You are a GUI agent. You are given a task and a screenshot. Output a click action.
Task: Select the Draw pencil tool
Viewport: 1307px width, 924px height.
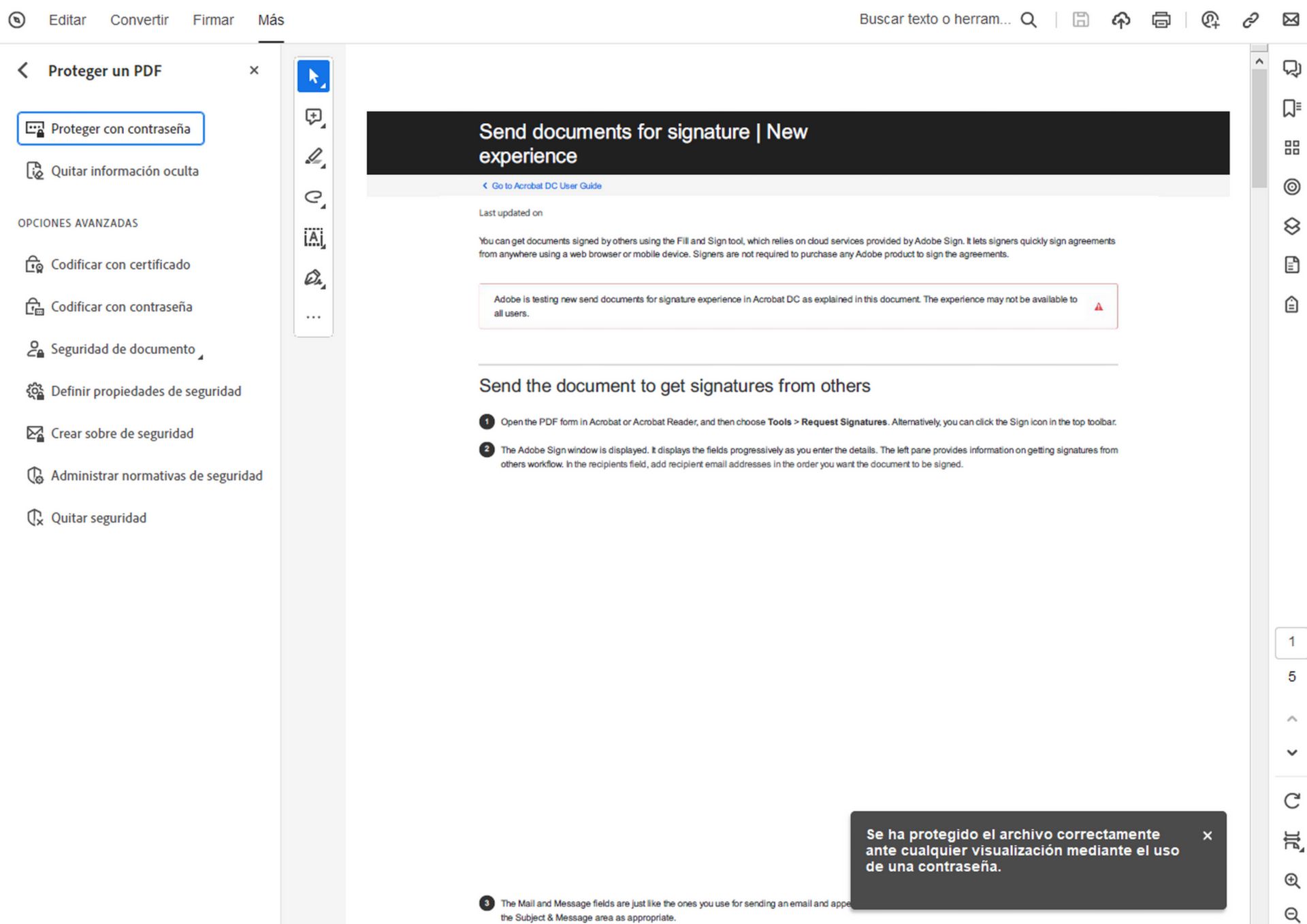pos(312,157)
